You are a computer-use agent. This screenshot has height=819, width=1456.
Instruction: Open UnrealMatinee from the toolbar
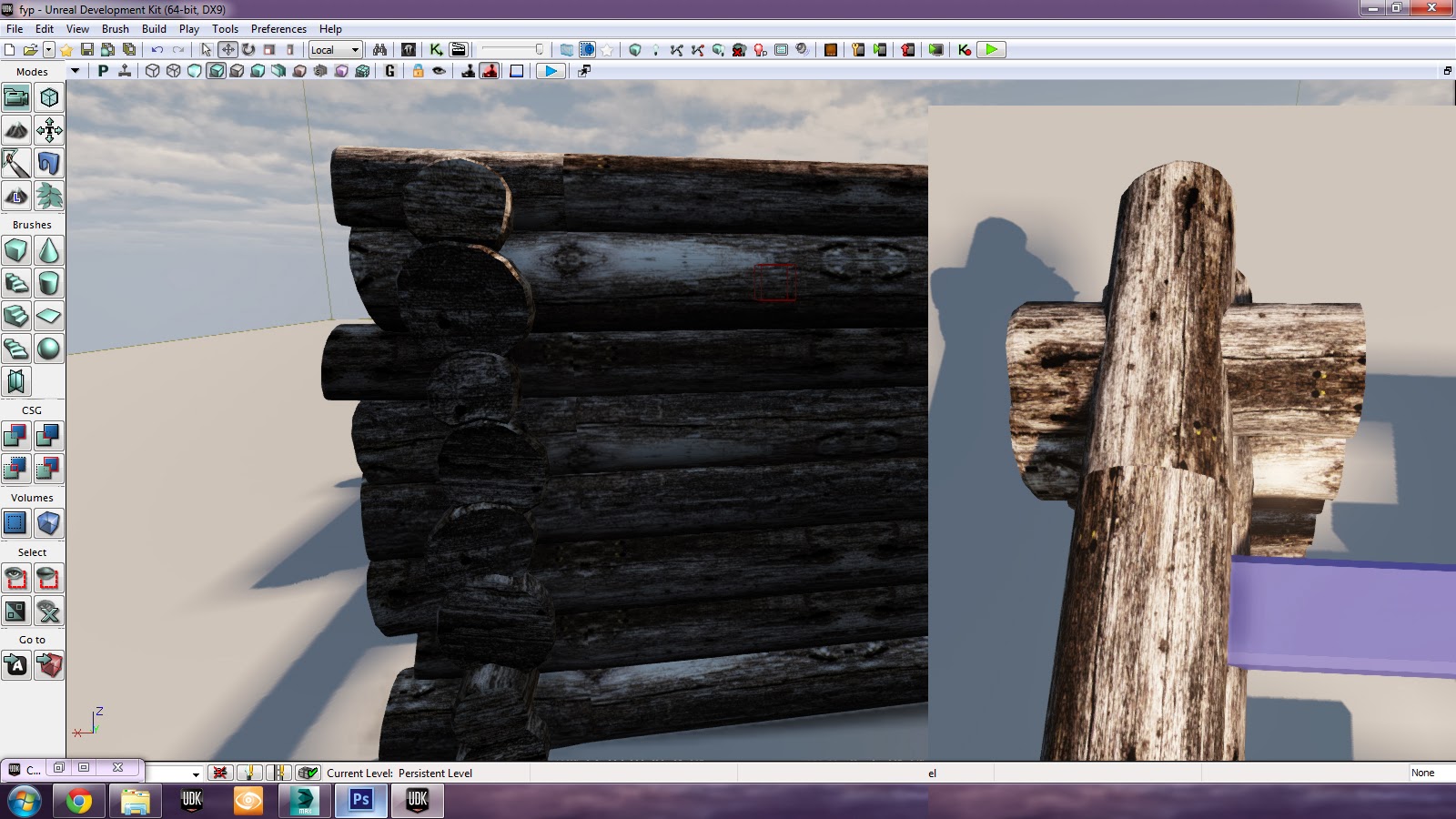[x=457, y=50]
